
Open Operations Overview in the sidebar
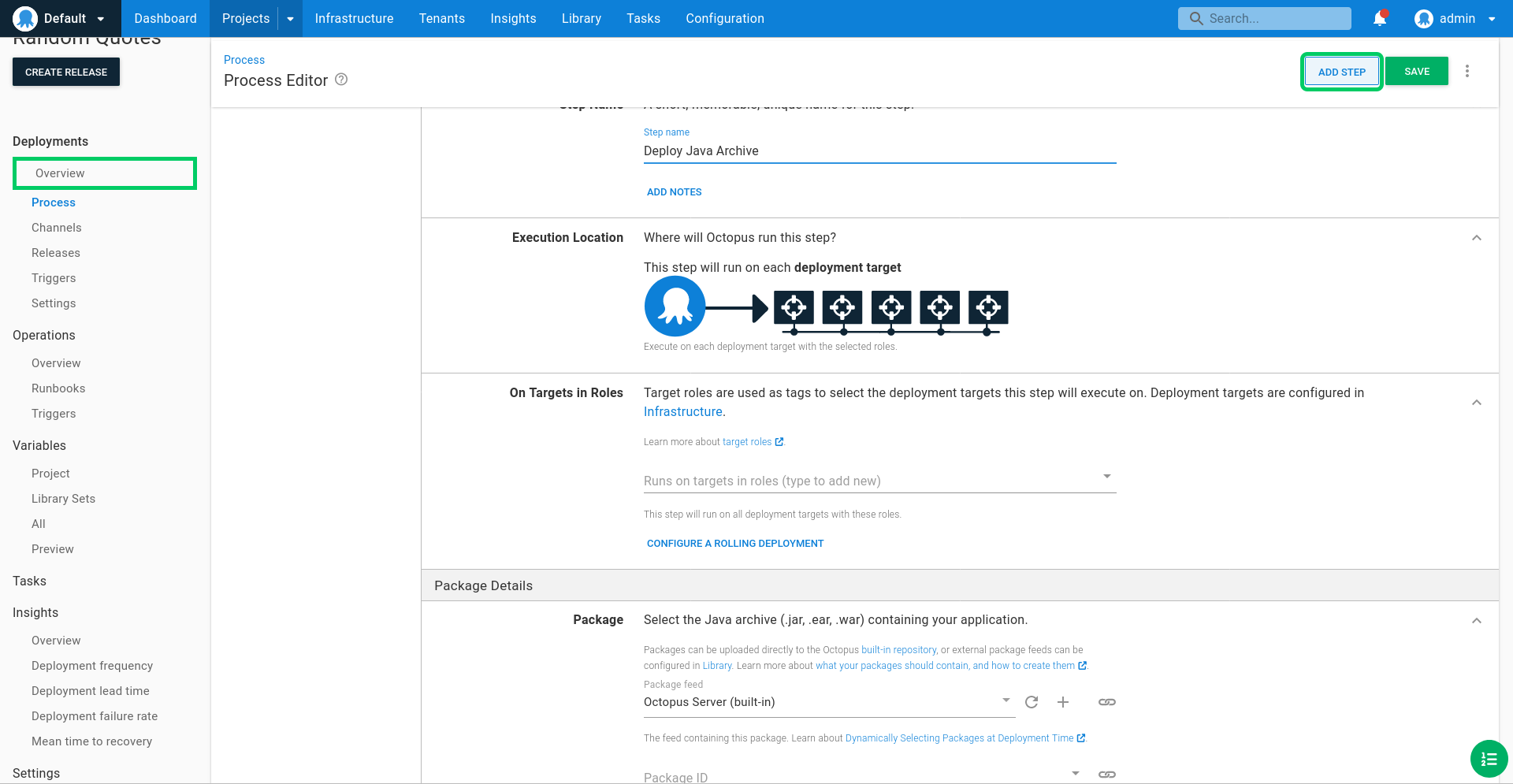click(56, 363)
